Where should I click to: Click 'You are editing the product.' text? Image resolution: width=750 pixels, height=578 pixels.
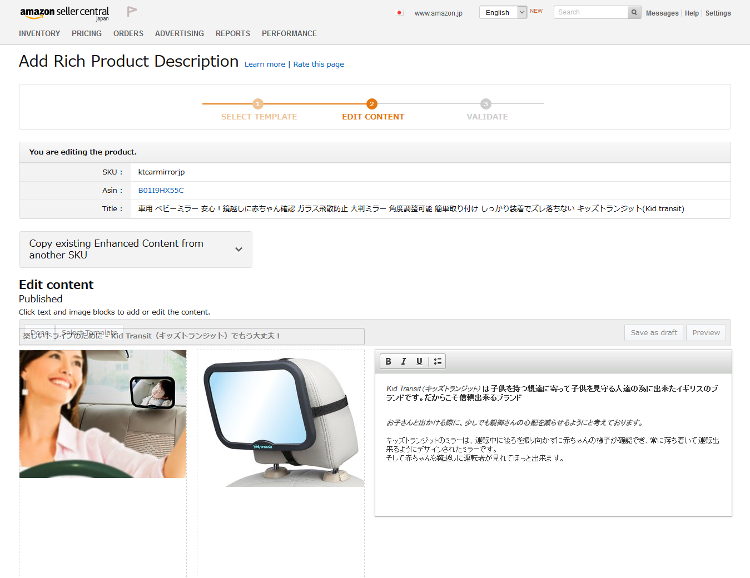pos(83,152)
